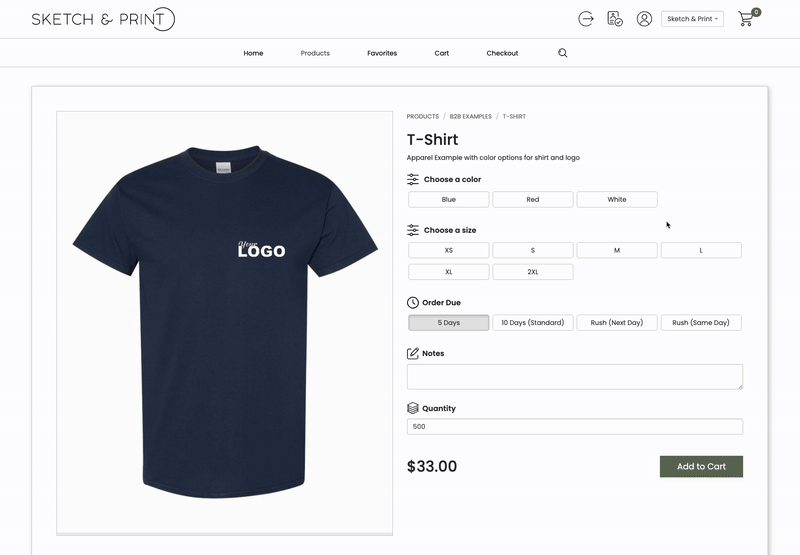Click into the Quantity input field

(574, 427)
